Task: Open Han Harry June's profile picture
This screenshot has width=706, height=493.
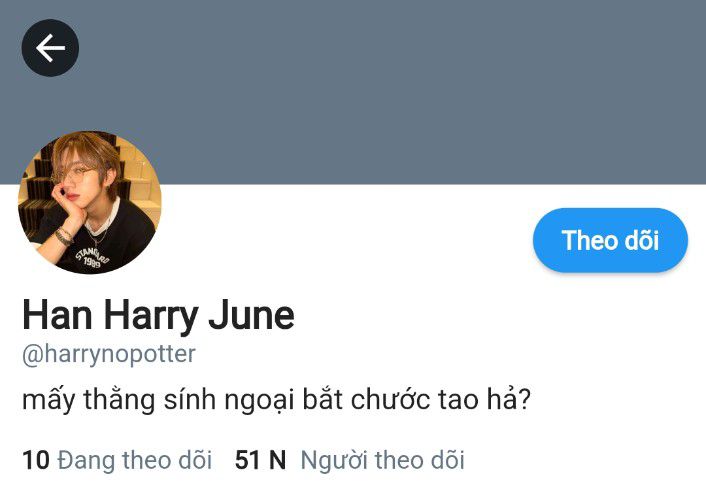Action: point(90,202)
